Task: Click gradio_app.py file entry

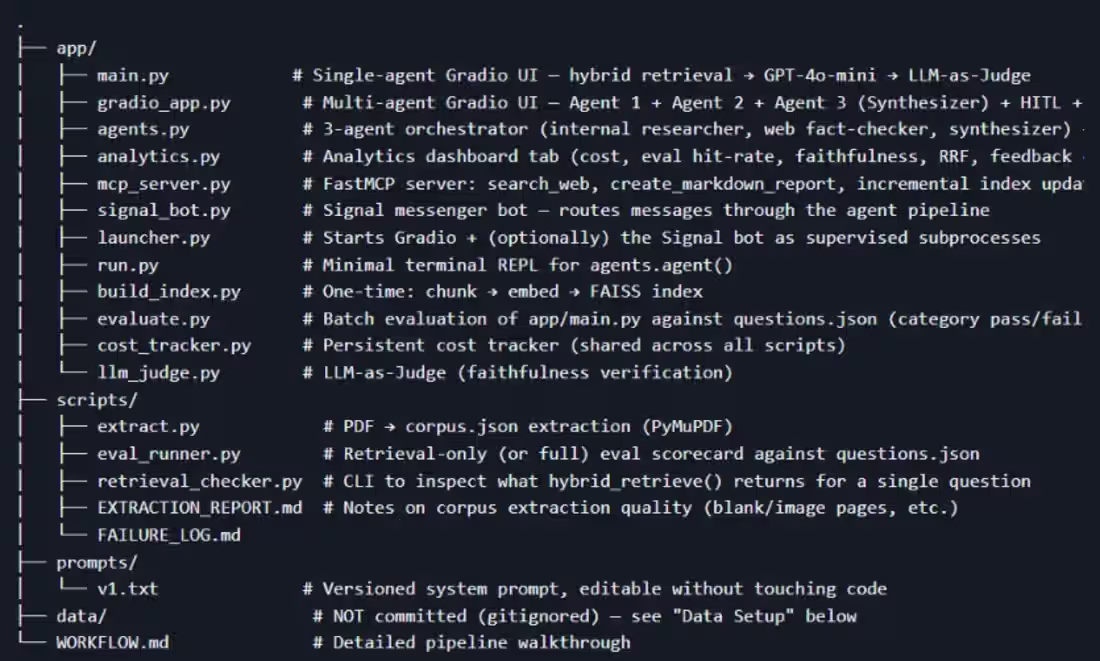Action: (x=163, y=103)
